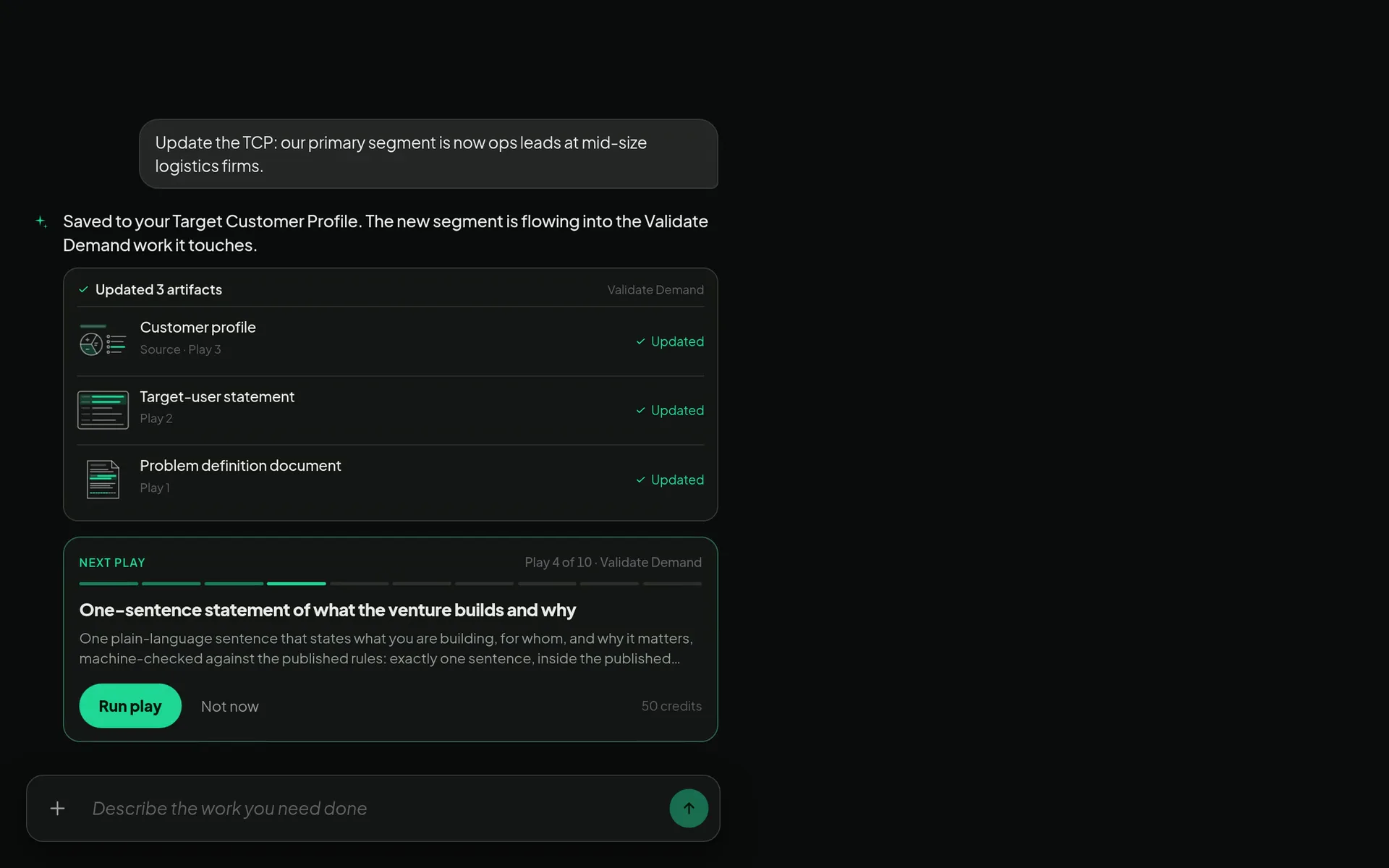Click the Validate Demand label in the artifacts header
The height and width of the screenshot is (868, 1389).
pos(655,289)
